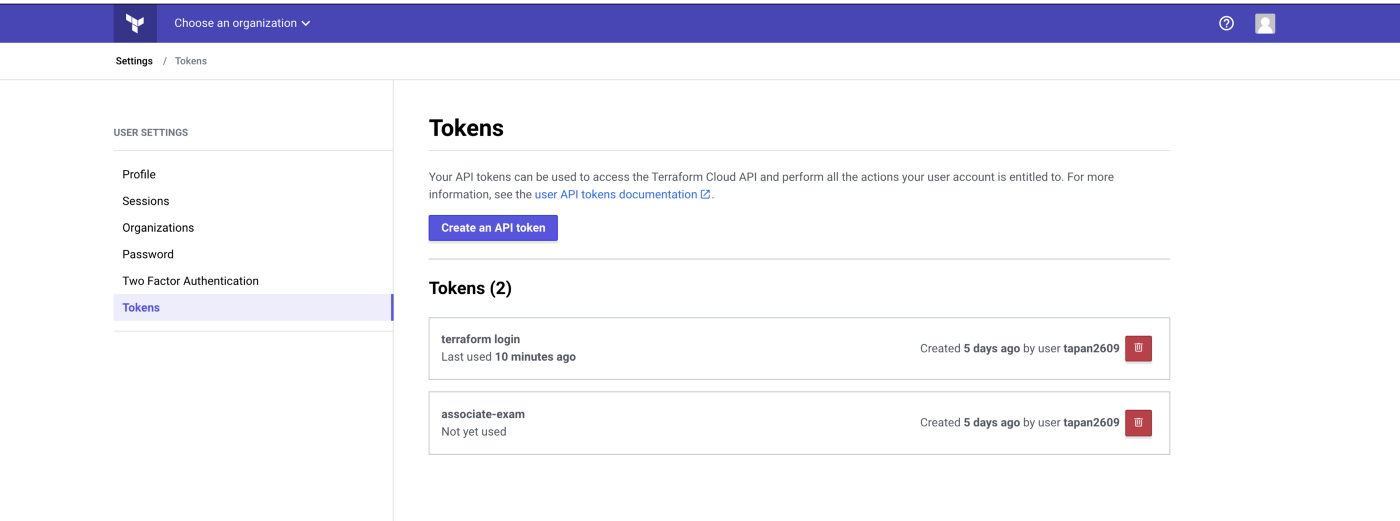Open the user avatar menu
1400x521 pixels.
pos(1265,23)
